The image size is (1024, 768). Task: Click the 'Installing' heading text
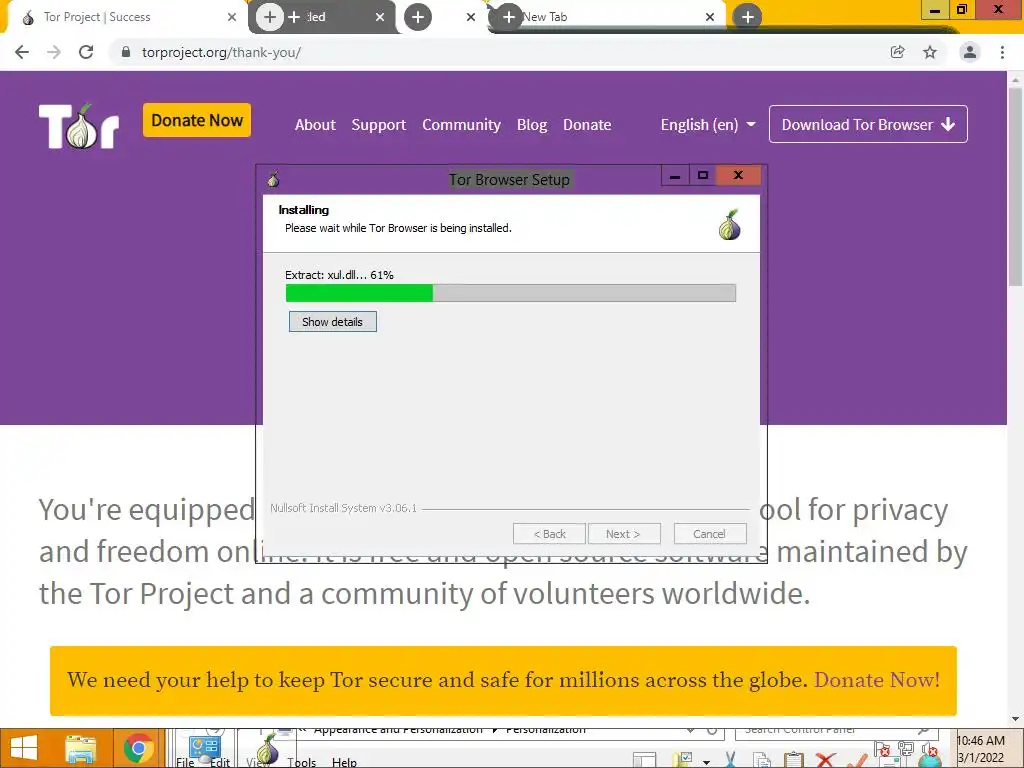304,210
